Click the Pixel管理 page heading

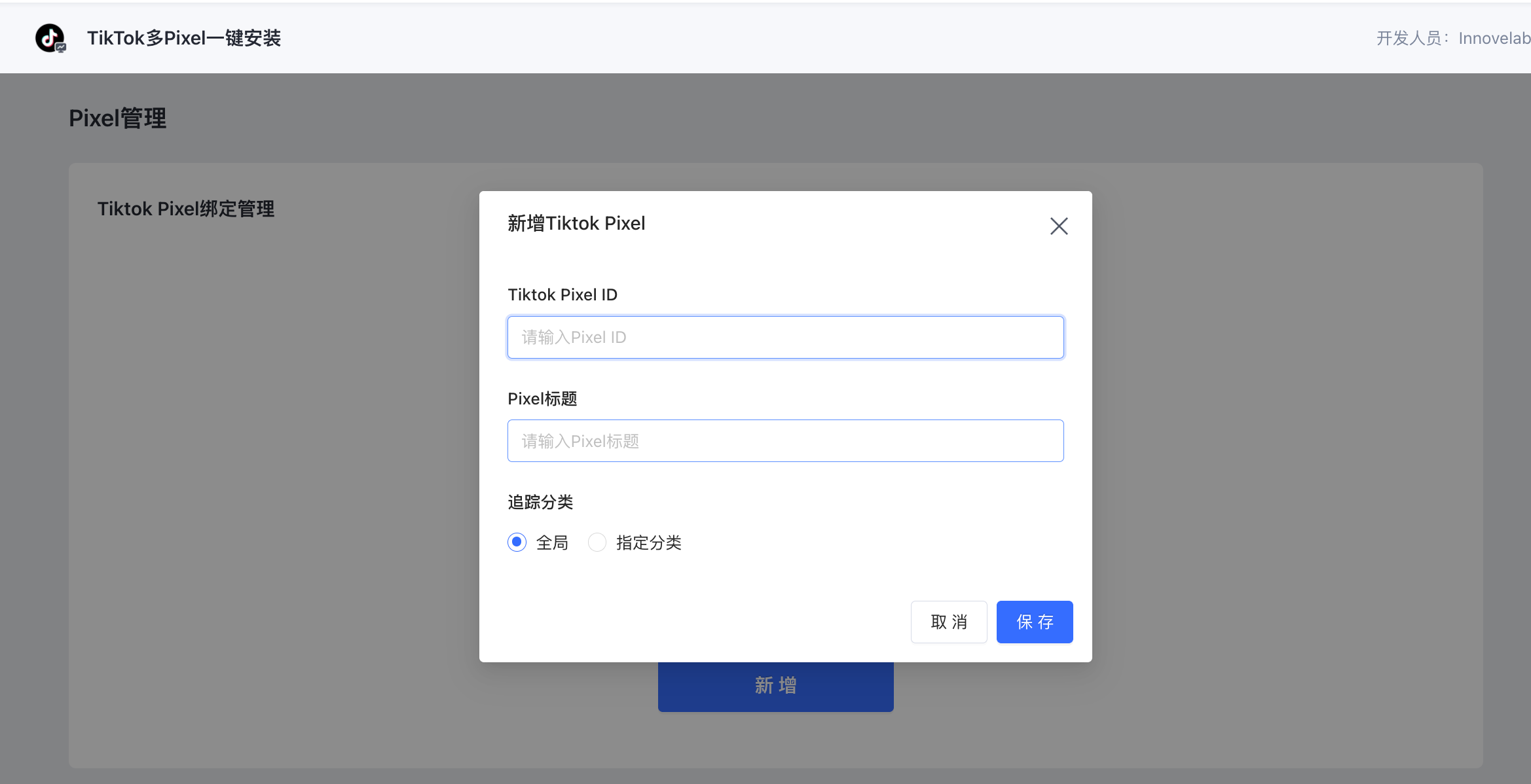click(x=118, y=118)
